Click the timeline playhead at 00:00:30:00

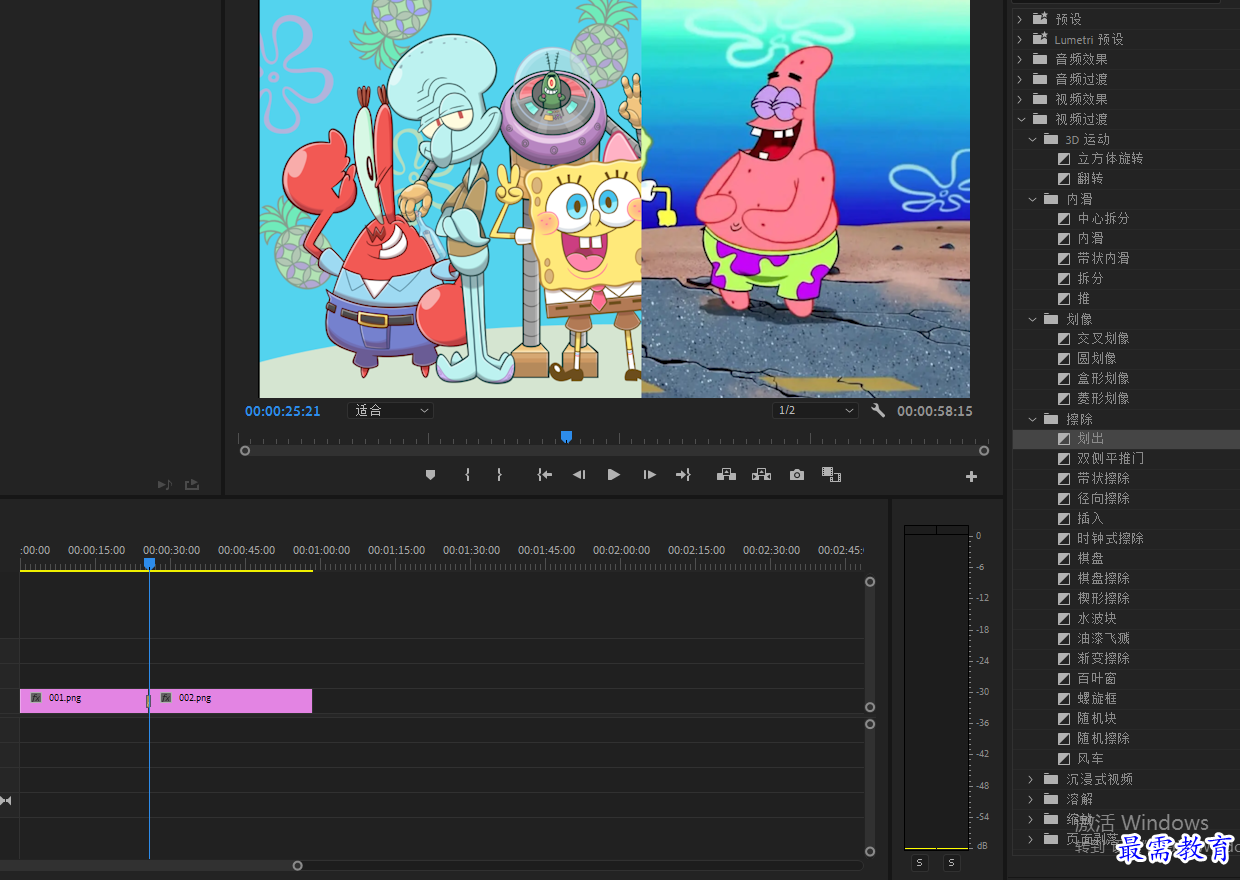149,563
